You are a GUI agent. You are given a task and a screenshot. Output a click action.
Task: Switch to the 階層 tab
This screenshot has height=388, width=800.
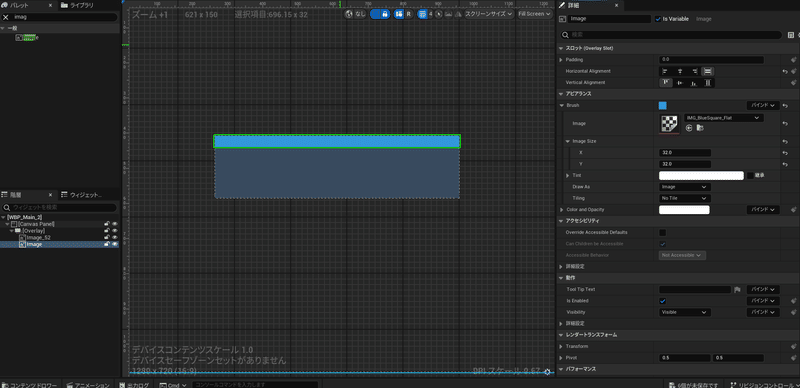pyautogui.click(x=16, y=195)
